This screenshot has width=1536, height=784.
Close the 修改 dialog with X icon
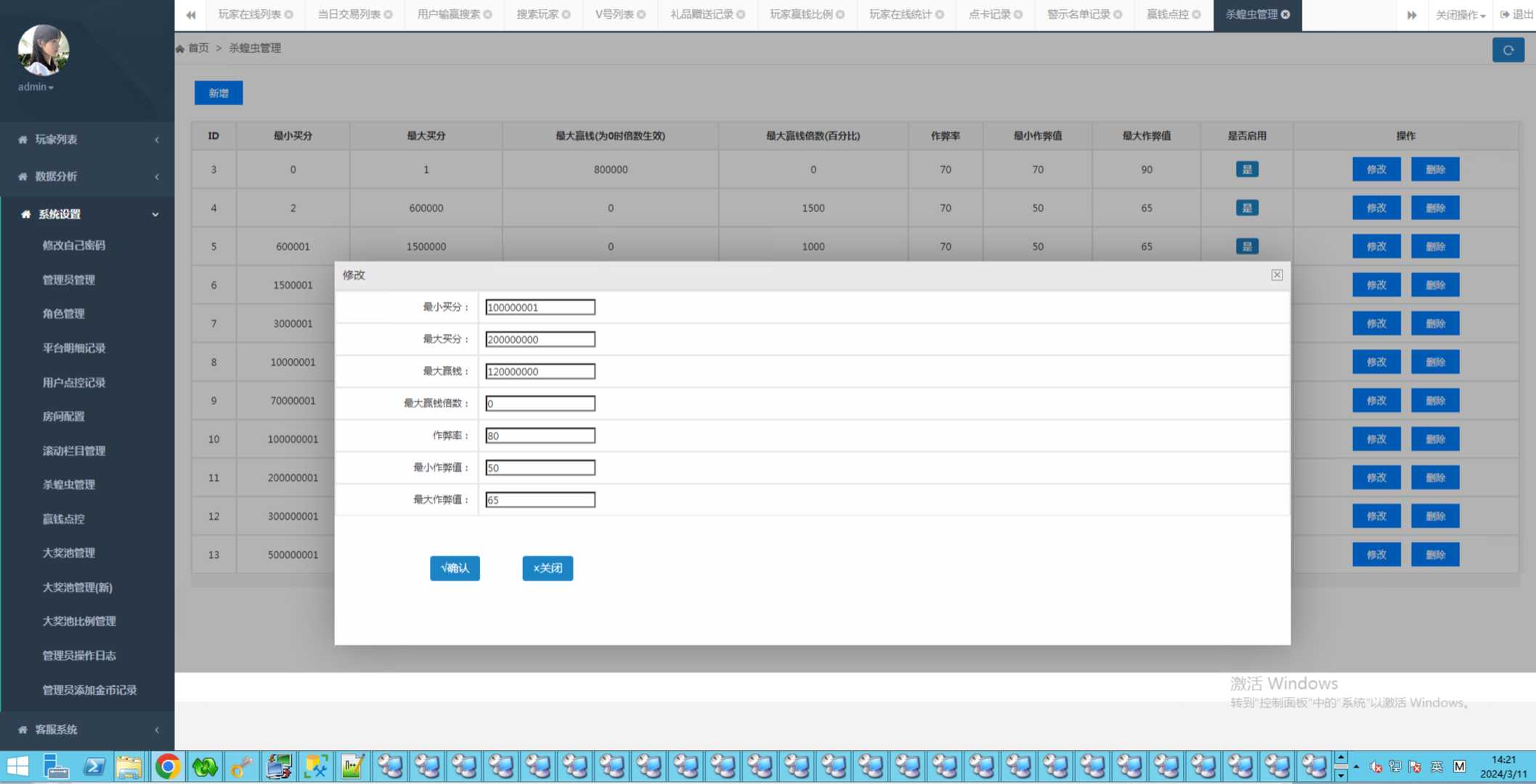(x=1276, y=274)
